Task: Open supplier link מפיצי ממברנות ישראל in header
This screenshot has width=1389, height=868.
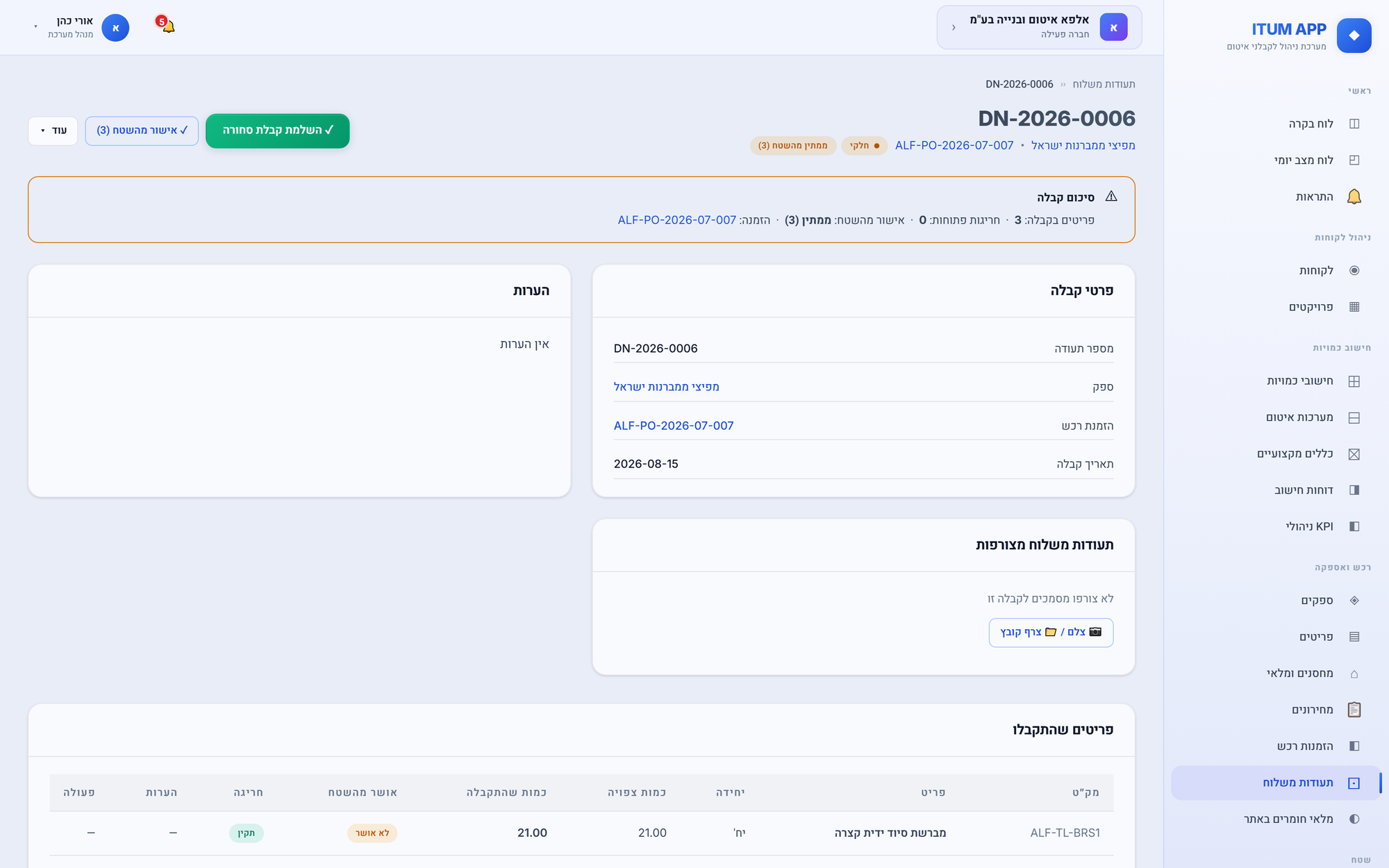Action: coord(1083,146)
